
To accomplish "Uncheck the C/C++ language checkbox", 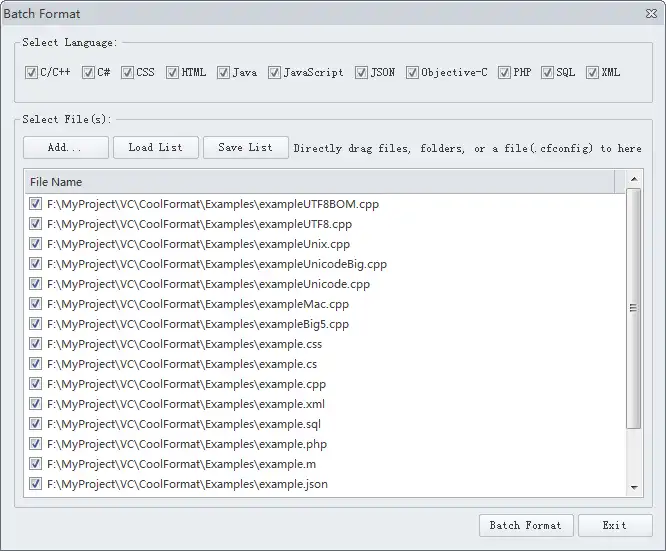I will click(x=31, y=73).
